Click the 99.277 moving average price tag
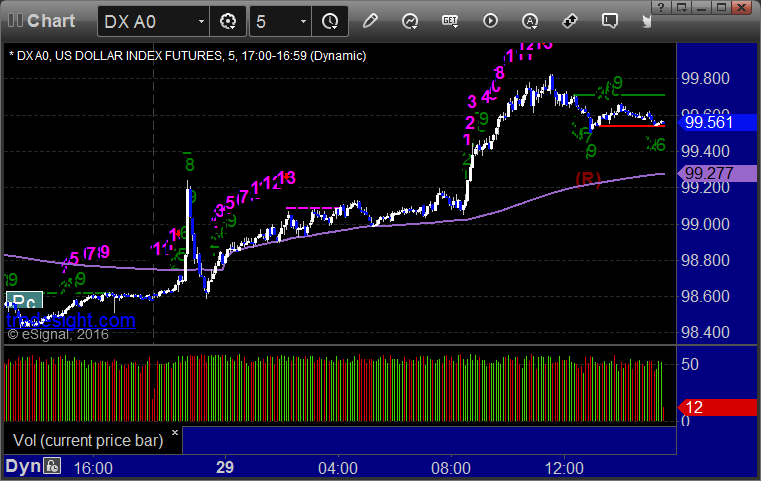 (717, 173)
